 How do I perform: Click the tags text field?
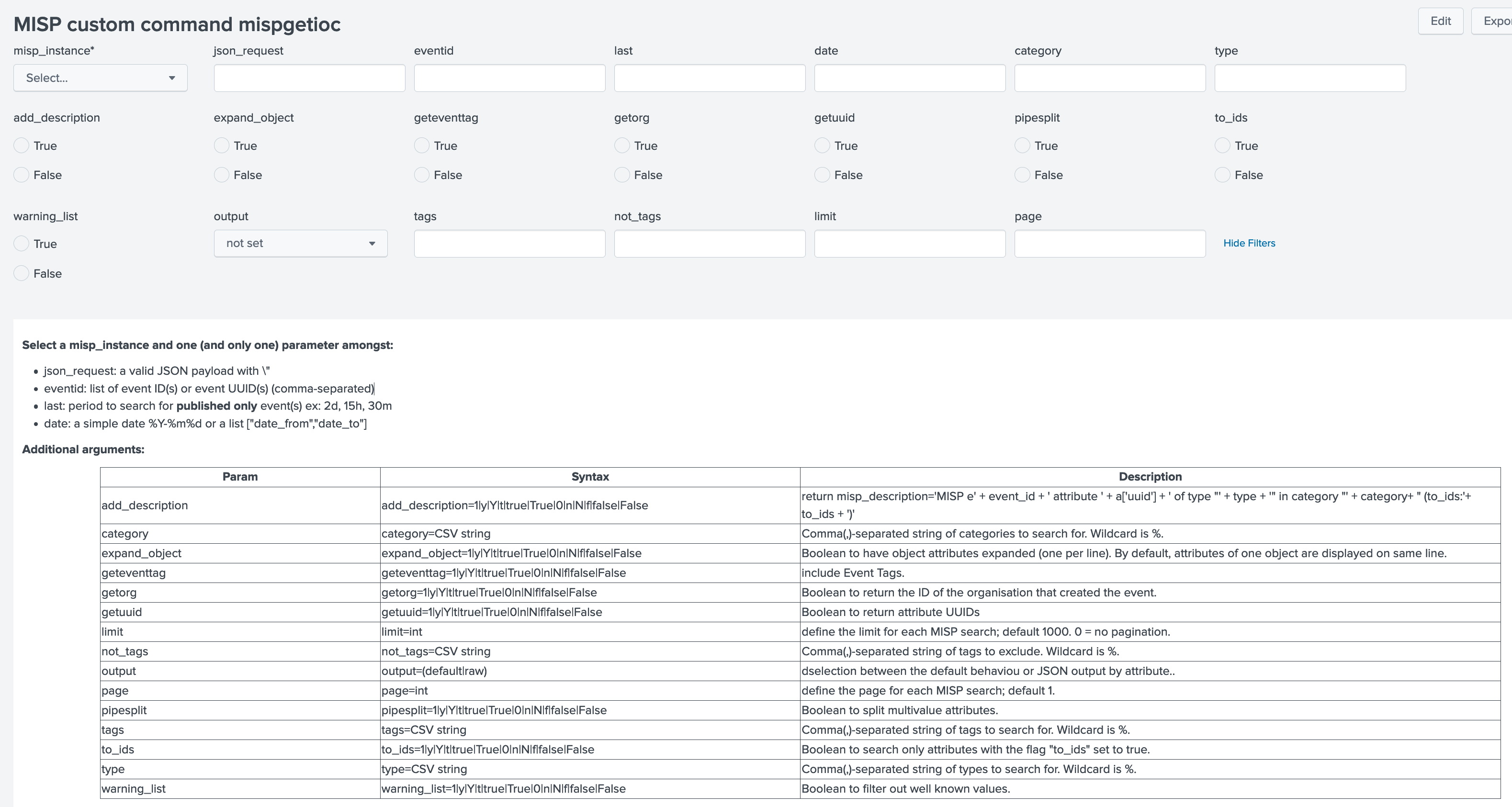tap(509, 244)
